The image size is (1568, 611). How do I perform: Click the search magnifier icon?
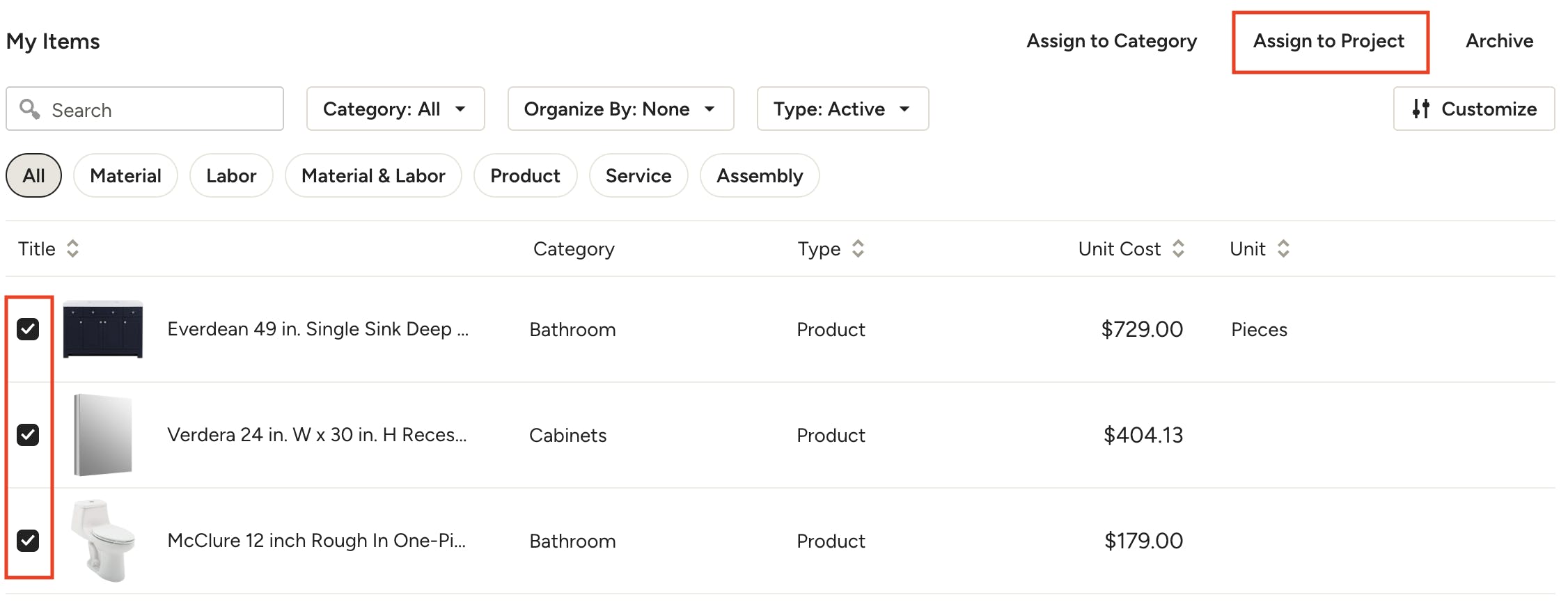pyautogui.click(x=29, y=109)
